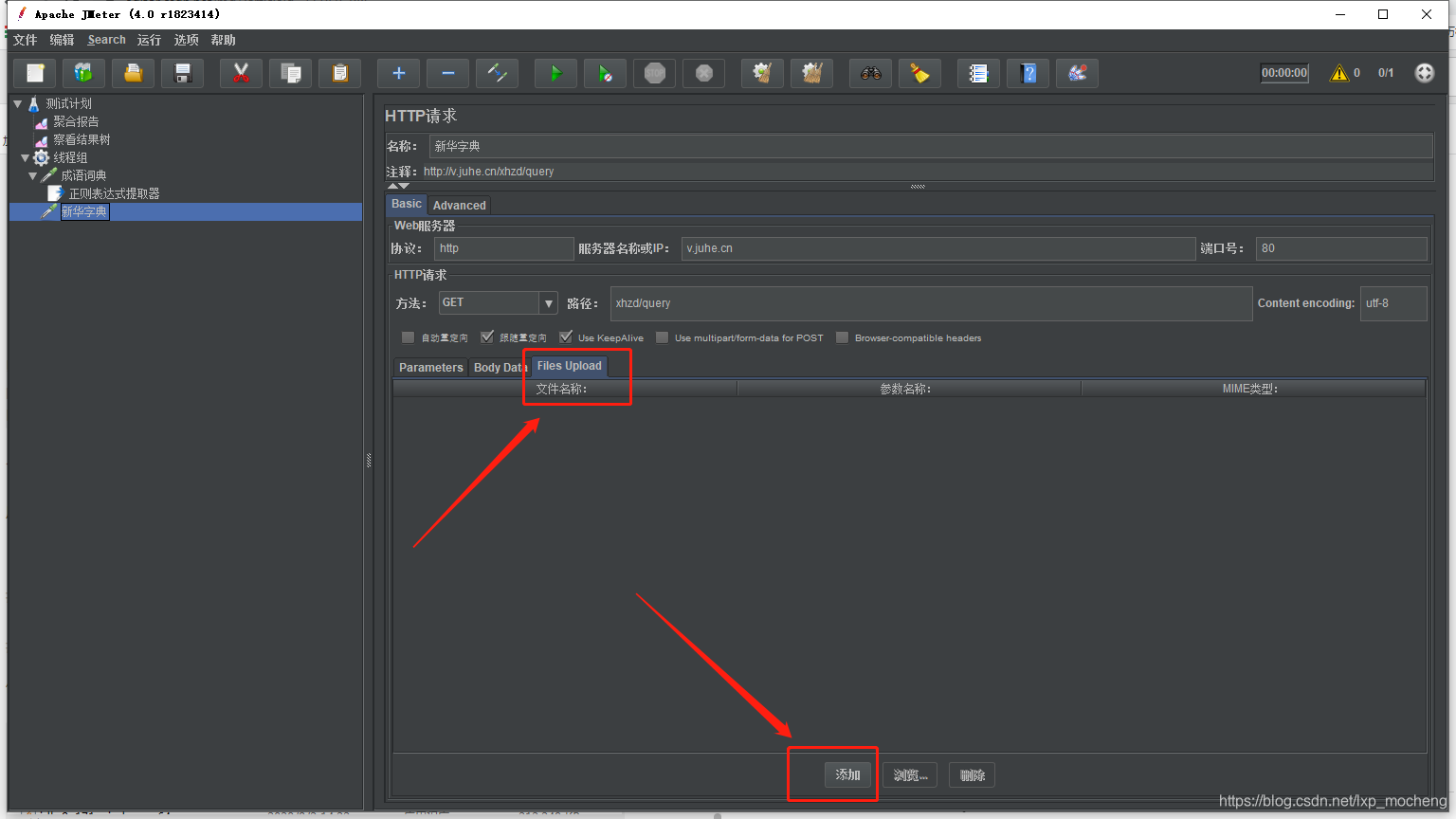
Task: Open the 选项 menu
Action: click(187, 40)
